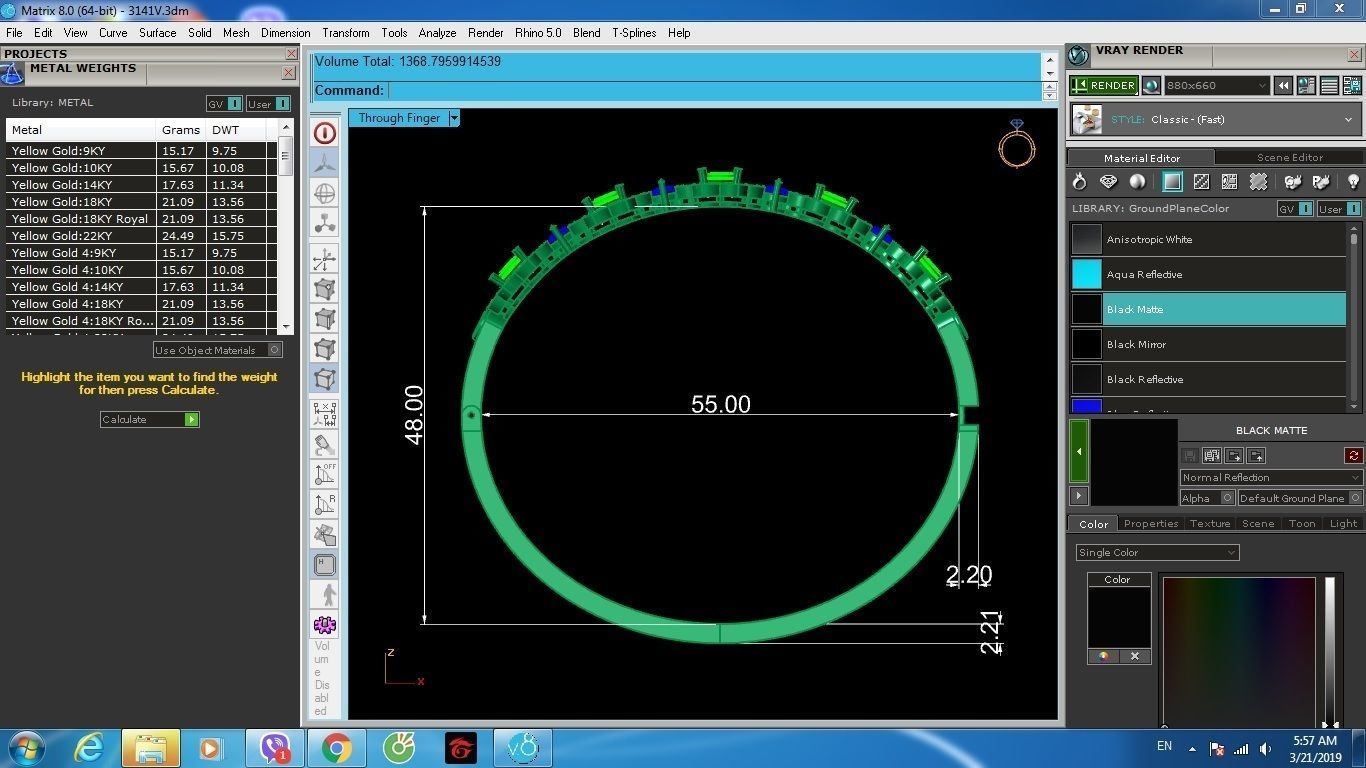Click the three-node molecule icon in viewport toolbar
The height and width of the screenshot is (768, 1366).
point(325,224)
